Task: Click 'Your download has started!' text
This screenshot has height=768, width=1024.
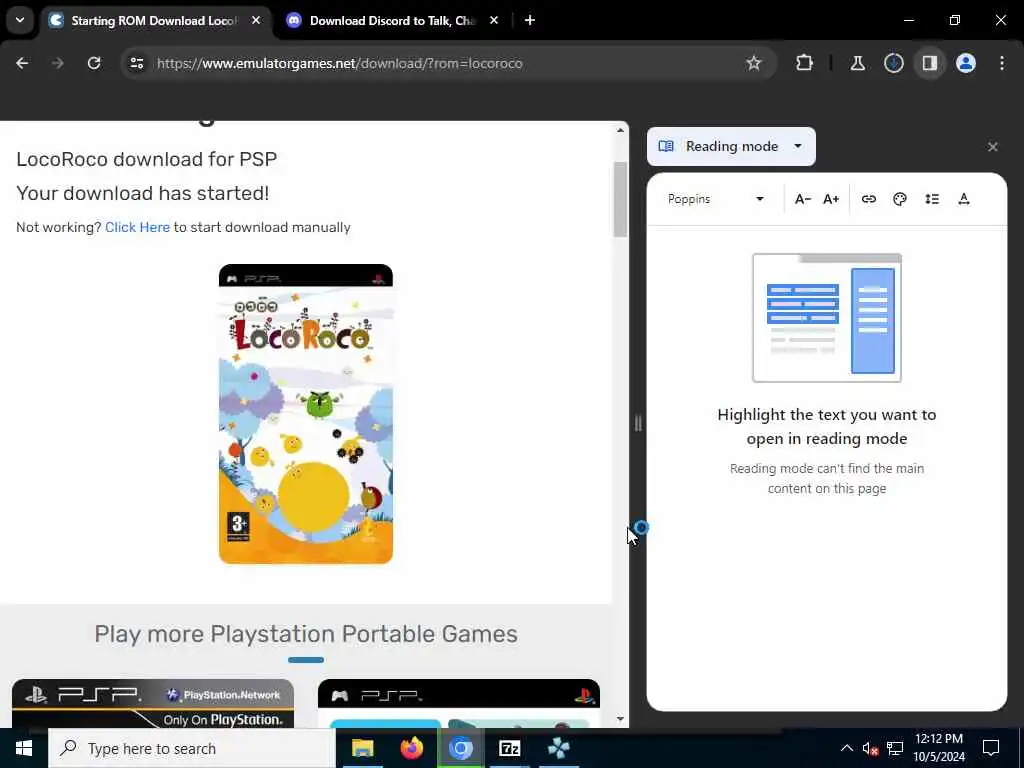Action: point(142,193)
